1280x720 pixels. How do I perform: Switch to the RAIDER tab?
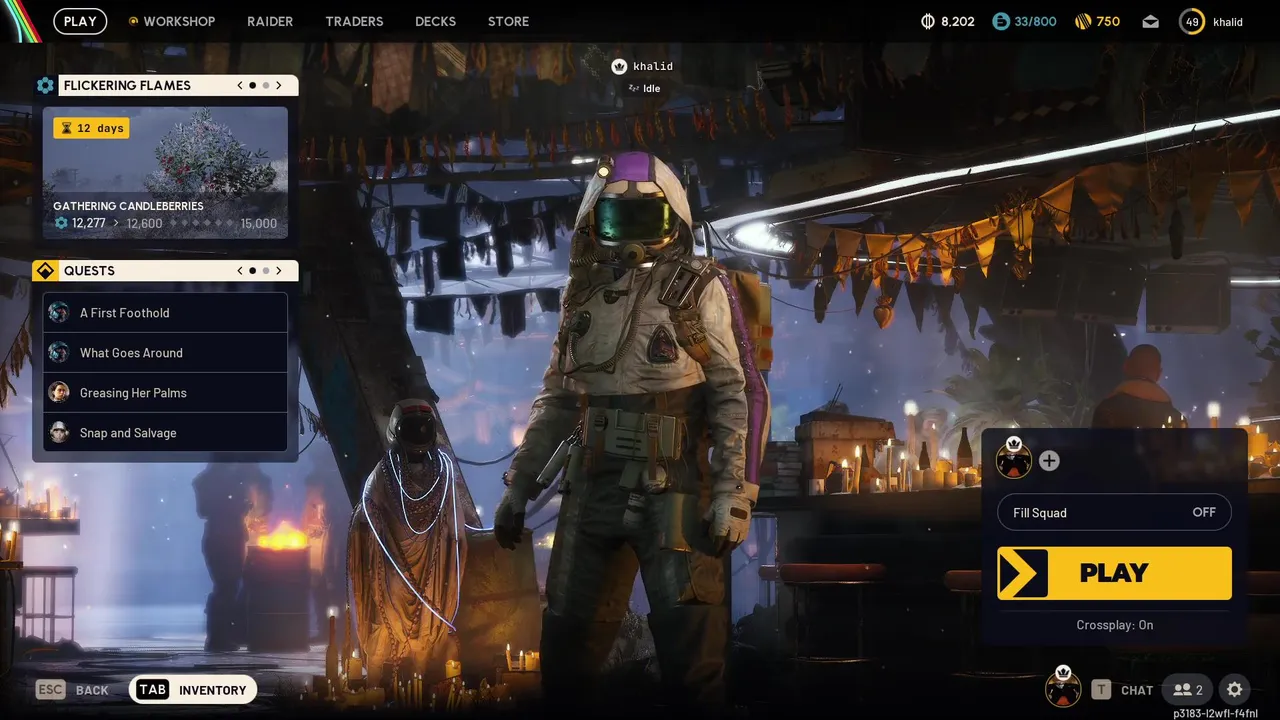point(270,21)
